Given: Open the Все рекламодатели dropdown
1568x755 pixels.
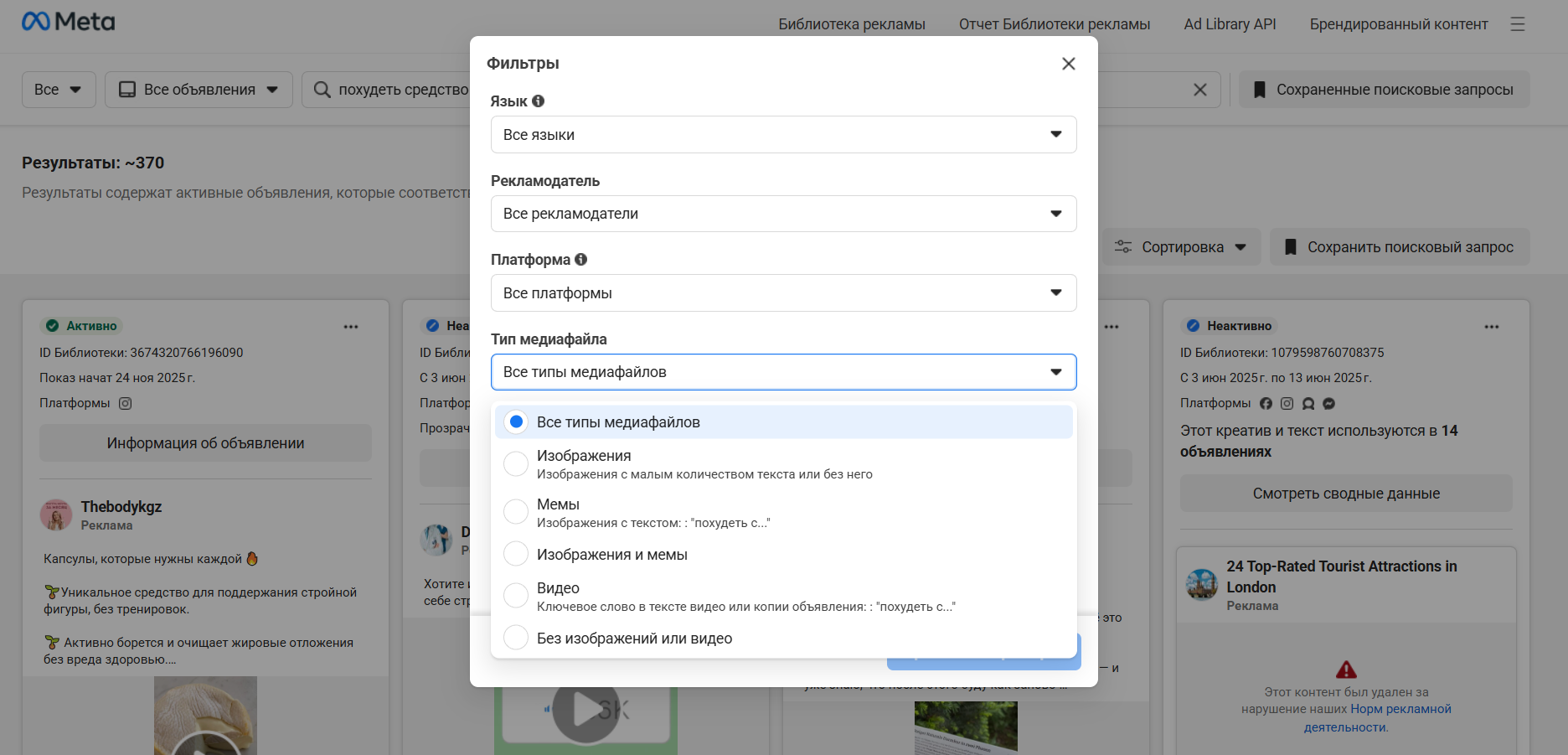Looking at the screenshot, I should 783,214.
